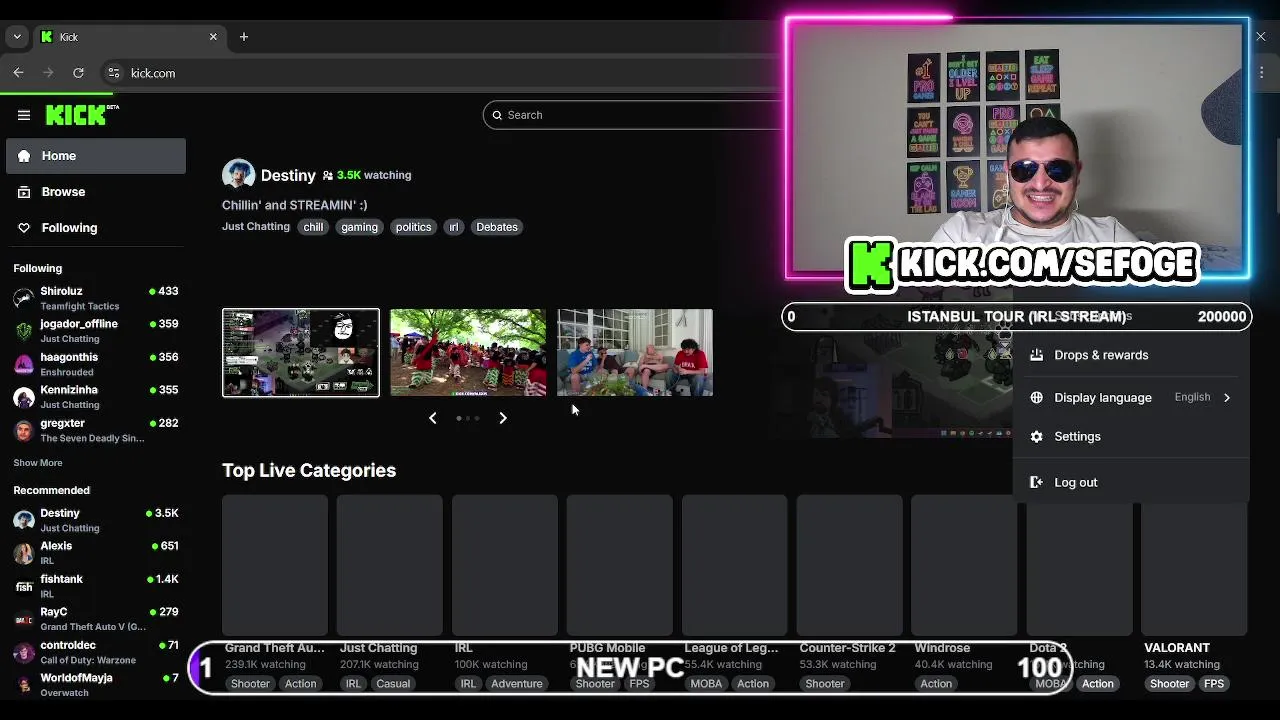View site information icon in address bar

tap(114, 73)
